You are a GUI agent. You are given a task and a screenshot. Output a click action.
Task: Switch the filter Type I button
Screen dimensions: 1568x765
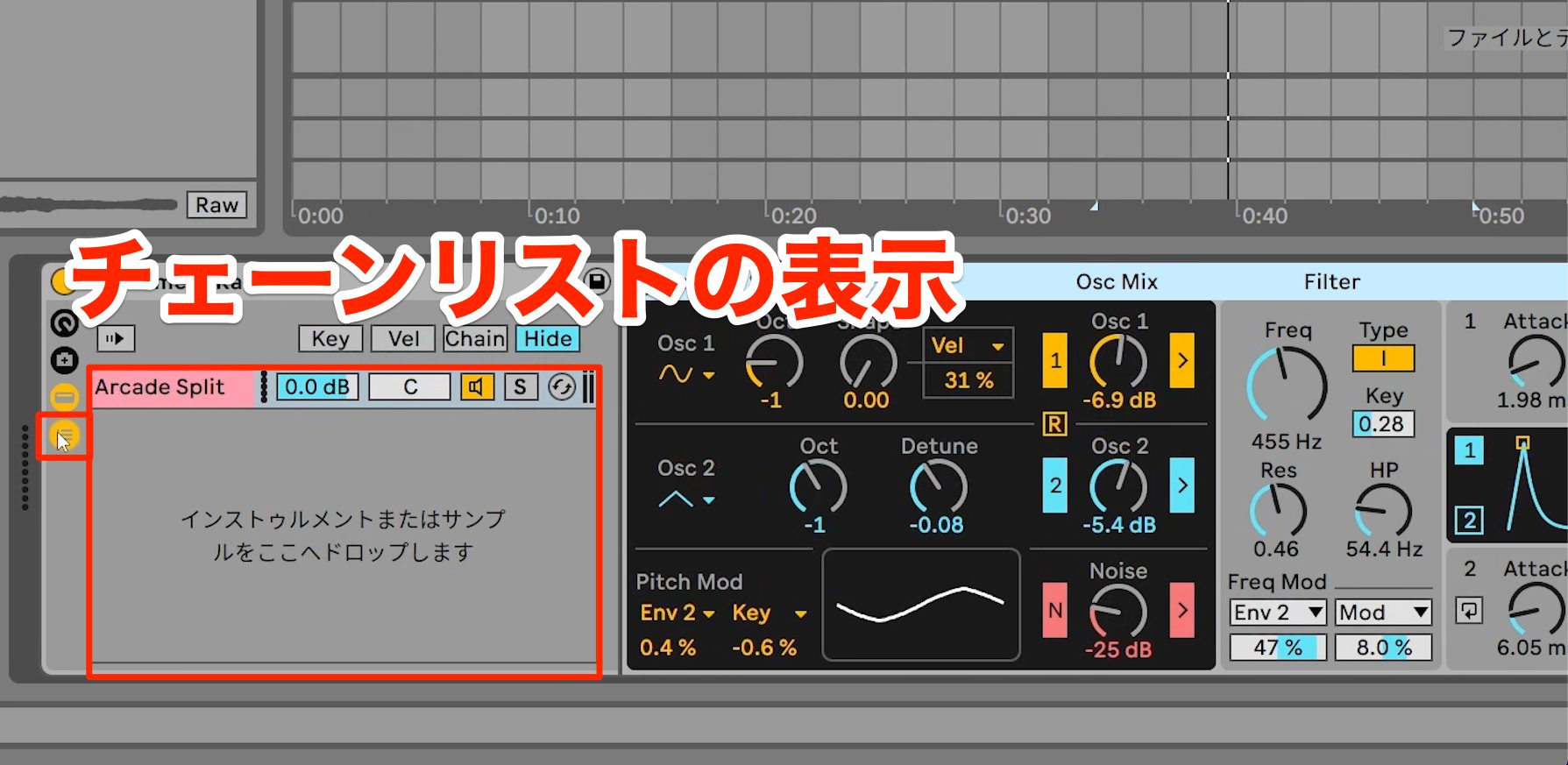click(1383, 358)
